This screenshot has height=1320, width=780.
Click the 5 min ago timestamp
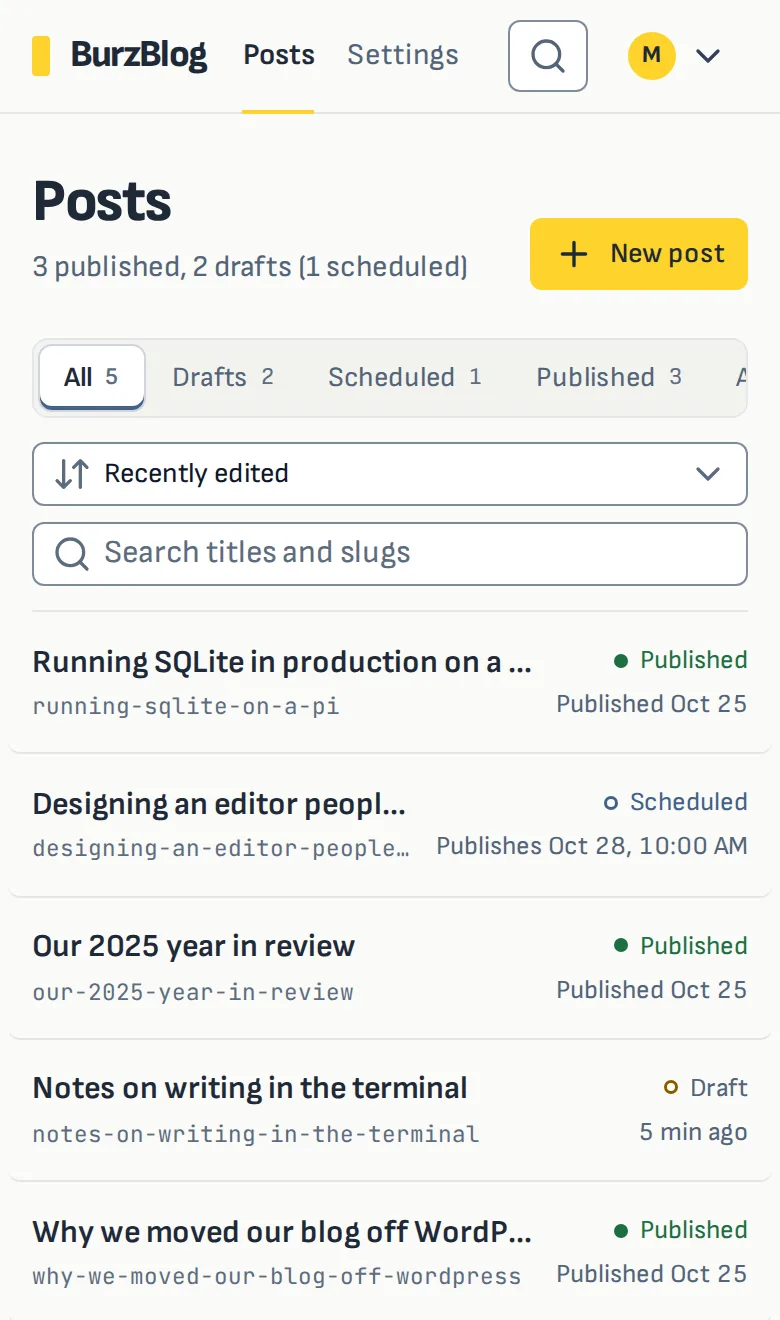tap(694, 1132)
